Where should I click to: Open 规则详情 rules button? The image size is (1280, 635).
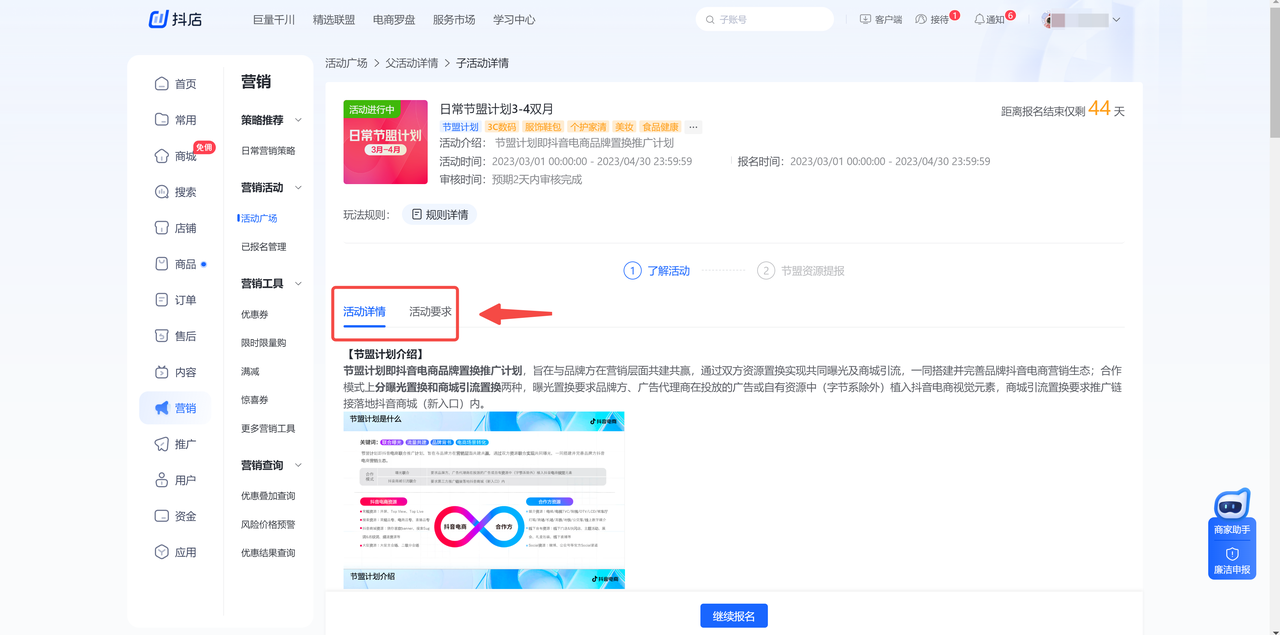coord(439,214)
